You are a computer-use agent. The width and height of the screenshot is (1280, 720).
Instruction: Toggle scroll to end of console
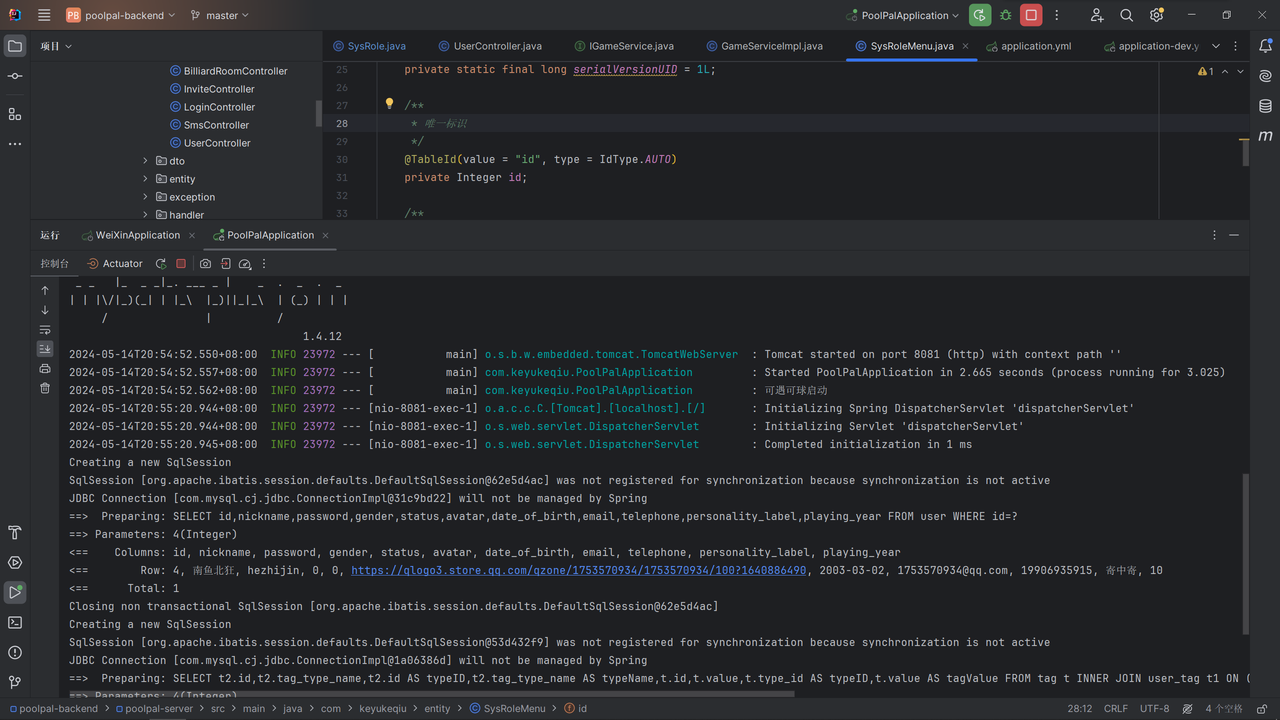tap(45, 349)
